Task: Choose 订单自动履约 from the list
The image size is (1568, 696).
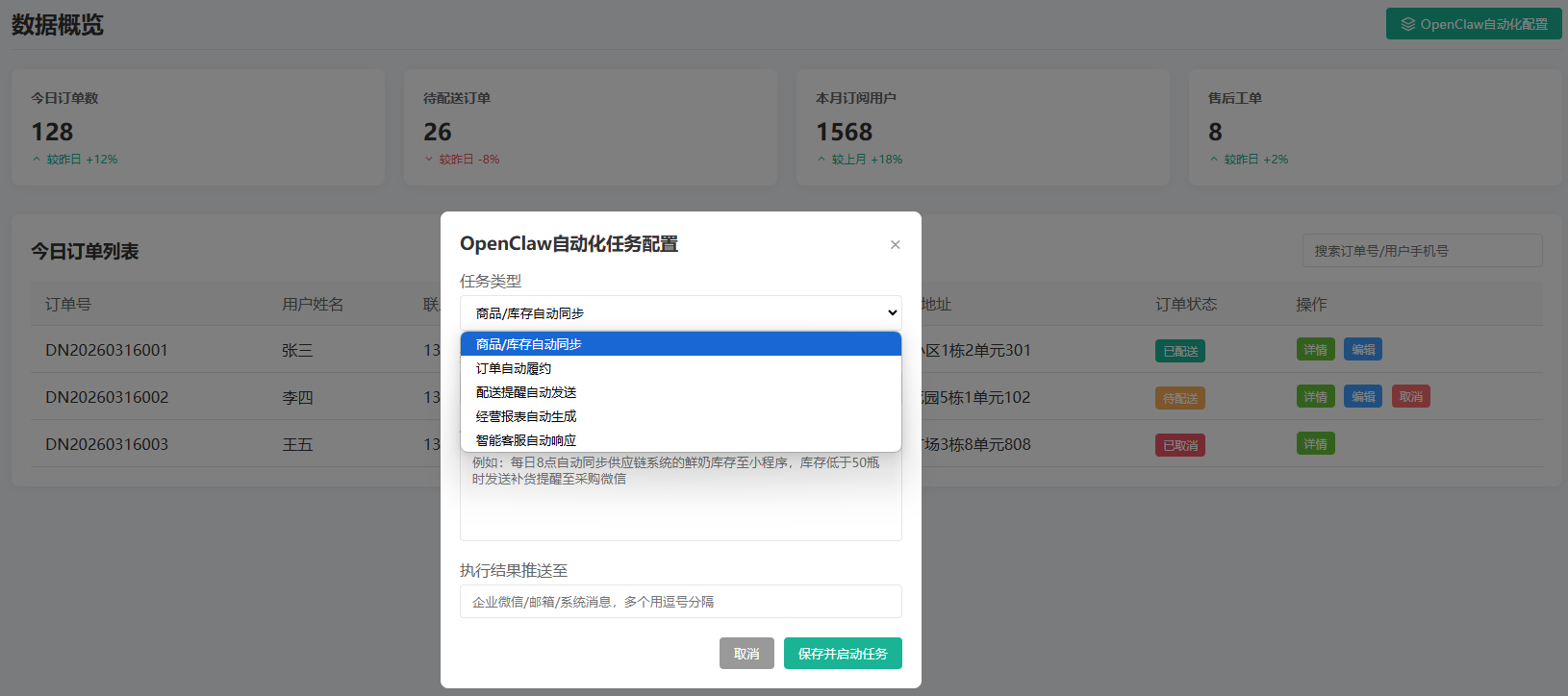Action: (680, 368)
